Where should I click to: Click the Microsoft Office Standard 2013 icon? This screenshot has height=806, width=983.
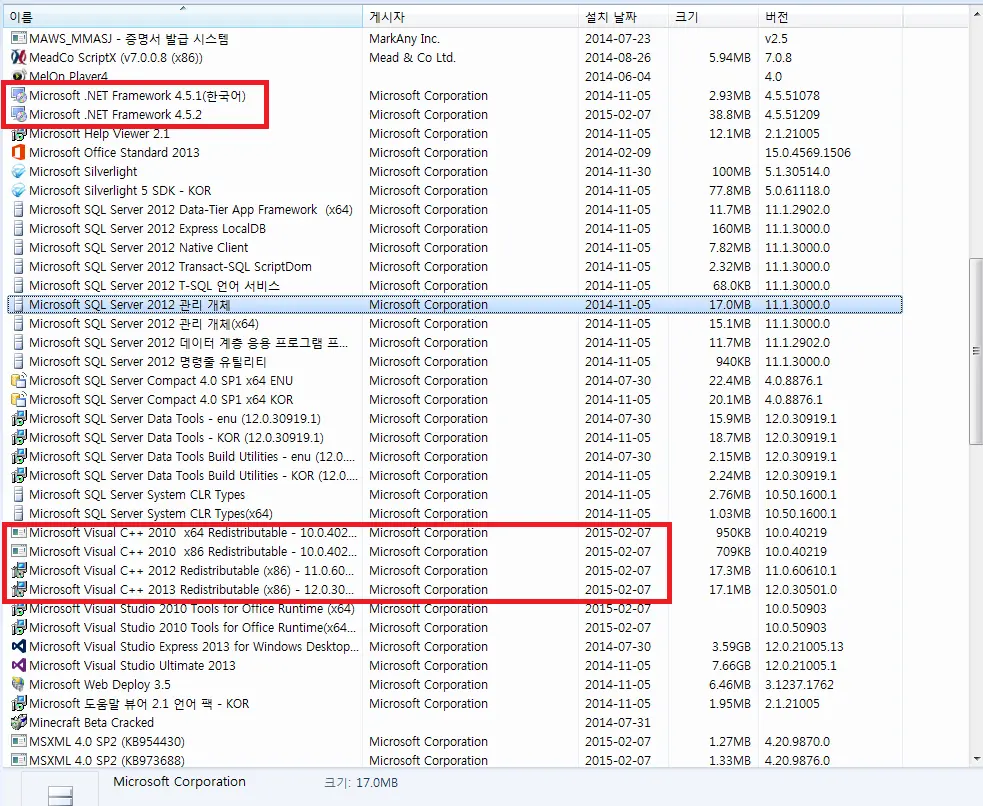click(x=19, y=152)
